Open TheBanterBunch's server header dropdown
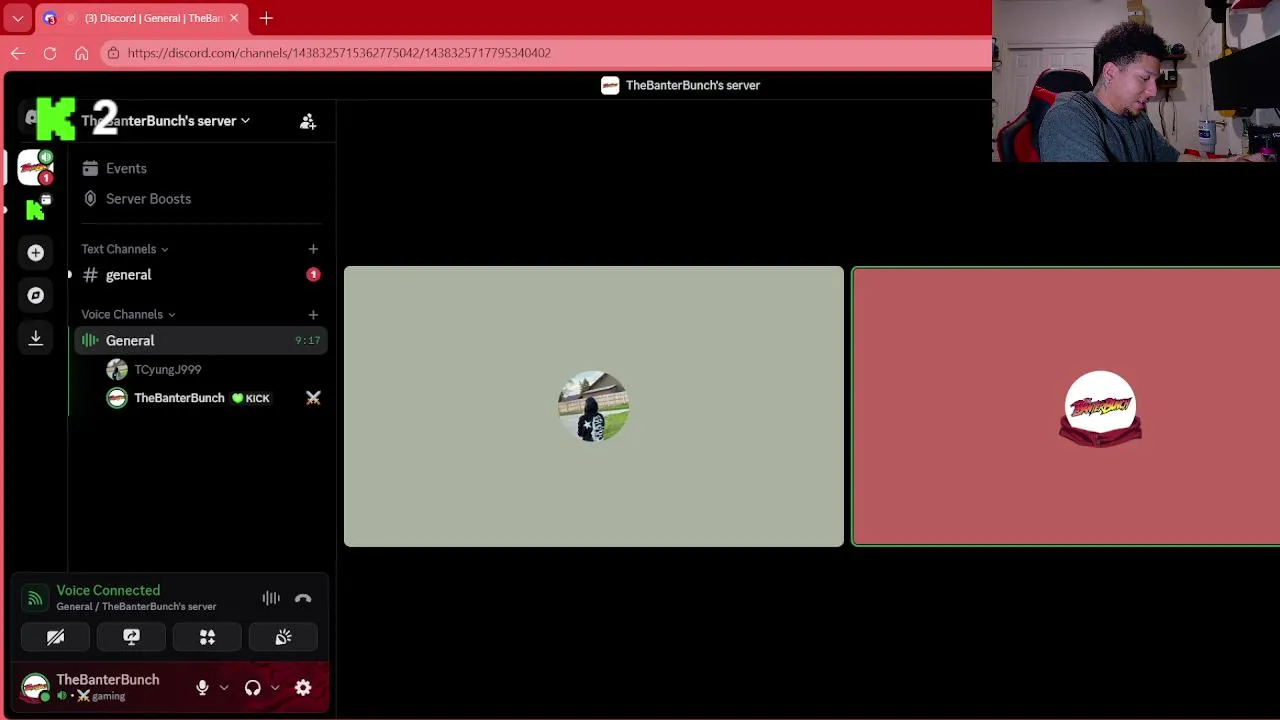The height and width of the screenshot is (720, 1280). coord(165,121)
